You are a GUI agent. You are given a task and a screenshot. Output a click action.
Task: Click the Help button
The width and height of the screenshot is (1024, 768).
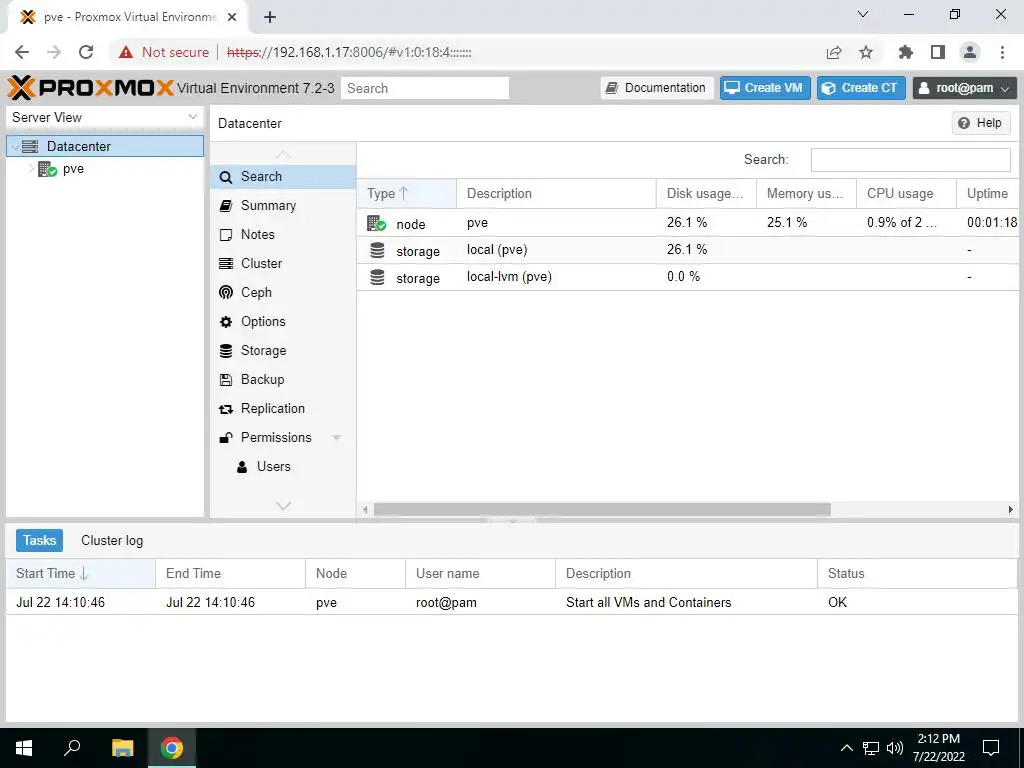point(980,123)
